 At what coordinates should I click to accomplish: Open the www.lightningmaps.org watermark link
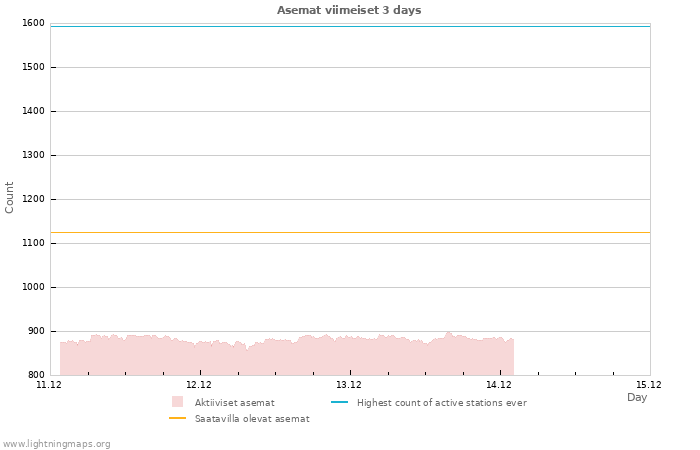56,443
